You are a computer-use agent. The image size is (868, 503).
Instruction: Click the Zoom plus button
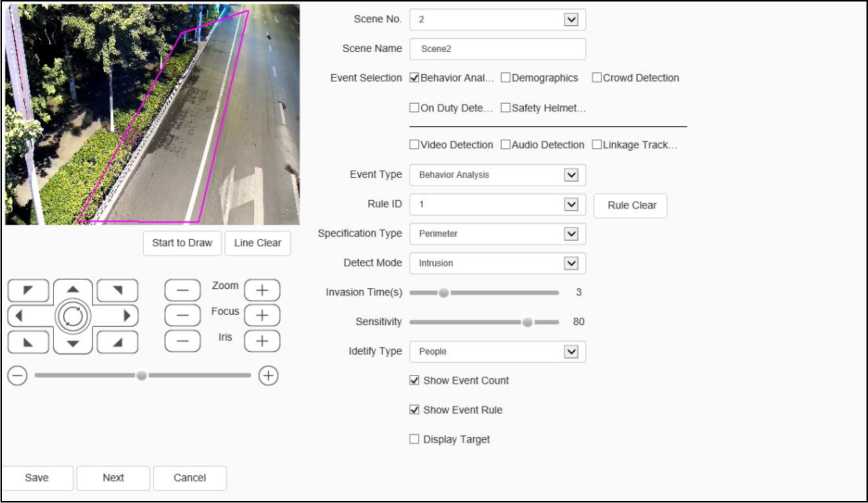[x=262, y=290]
